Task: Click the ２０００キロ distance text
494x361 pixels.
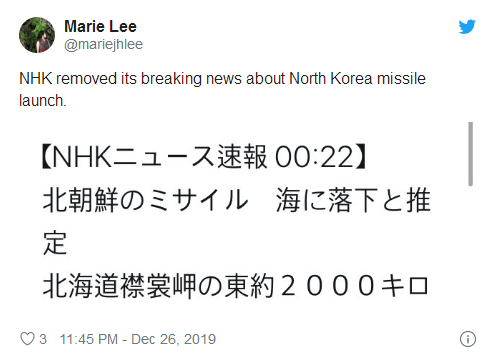Action: (x=355, y=286)
